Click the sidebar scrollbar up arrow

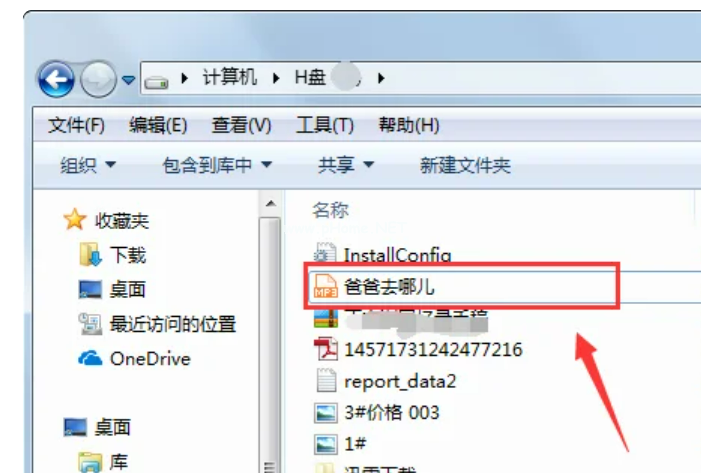pyautogui.click(x=270, y=204)
